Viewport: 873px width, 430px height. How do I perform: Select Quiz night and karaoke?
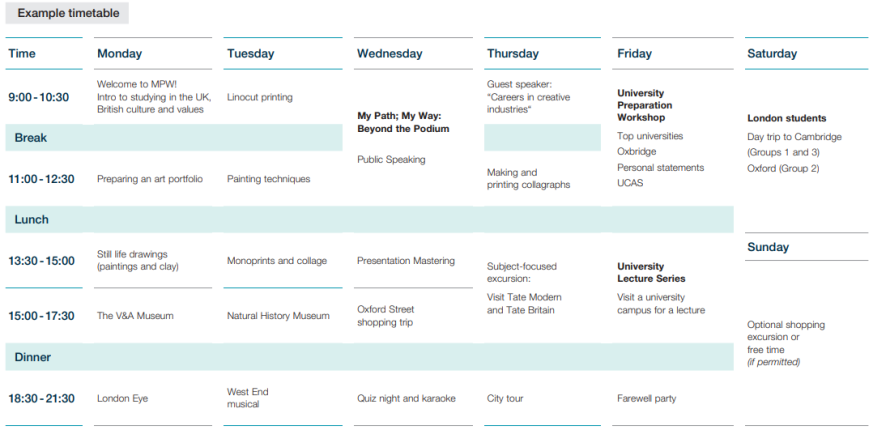[406, 398]
